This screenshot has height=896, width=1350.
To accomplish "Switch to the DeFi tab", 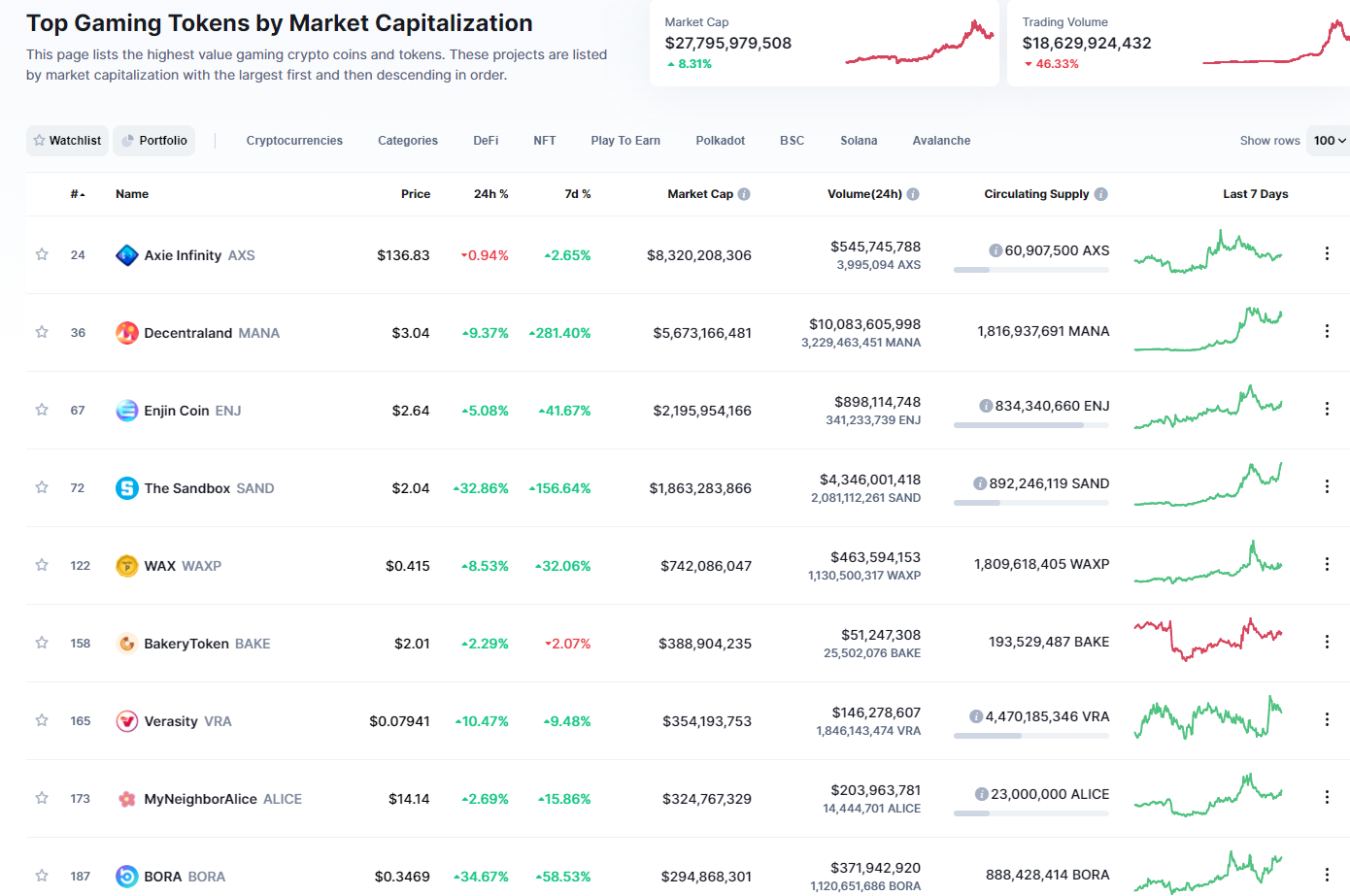I will (486, 141).
